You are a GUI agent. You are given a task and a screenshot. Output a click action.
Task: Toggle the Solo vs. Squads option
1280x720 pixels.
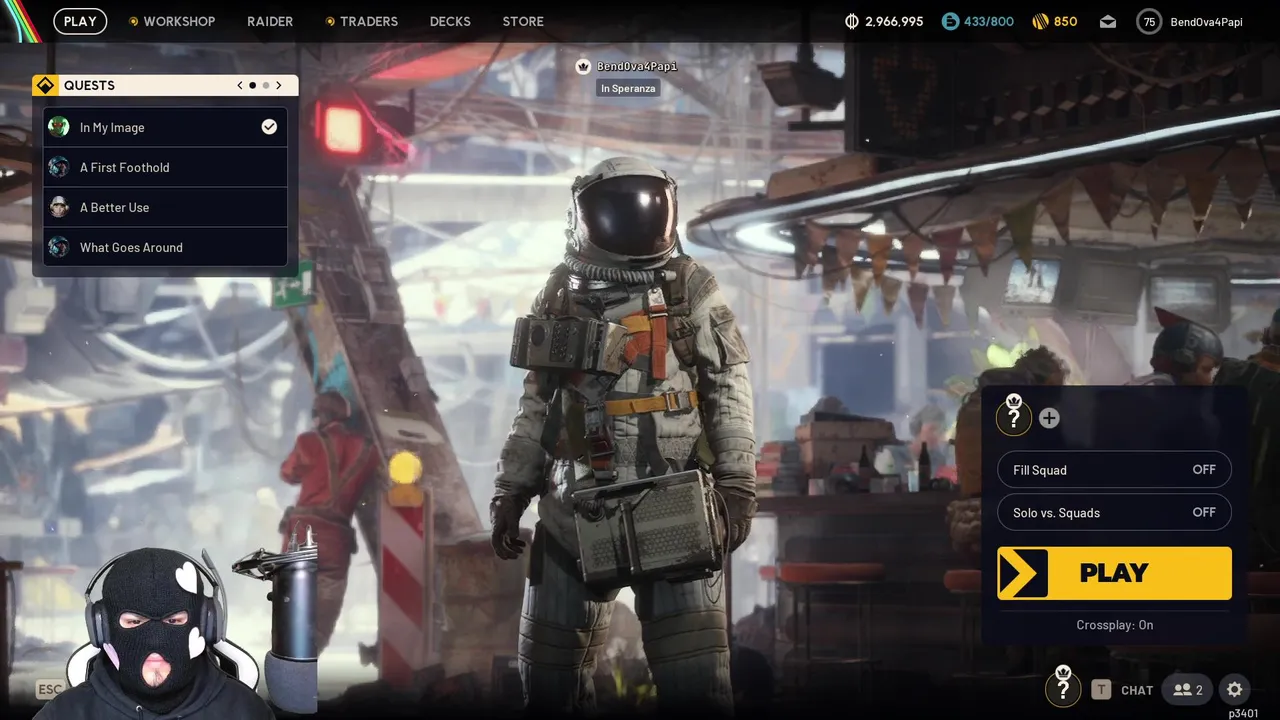[1114, 512]
